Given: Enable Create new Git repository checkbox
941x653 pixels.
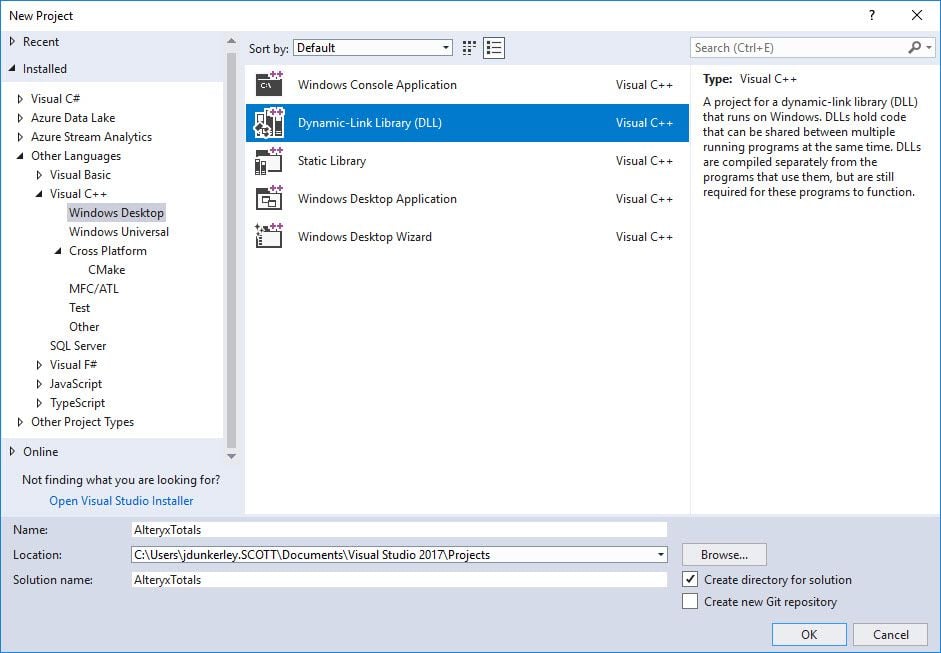Looking at the screenshot, I should tap(690, 601).
